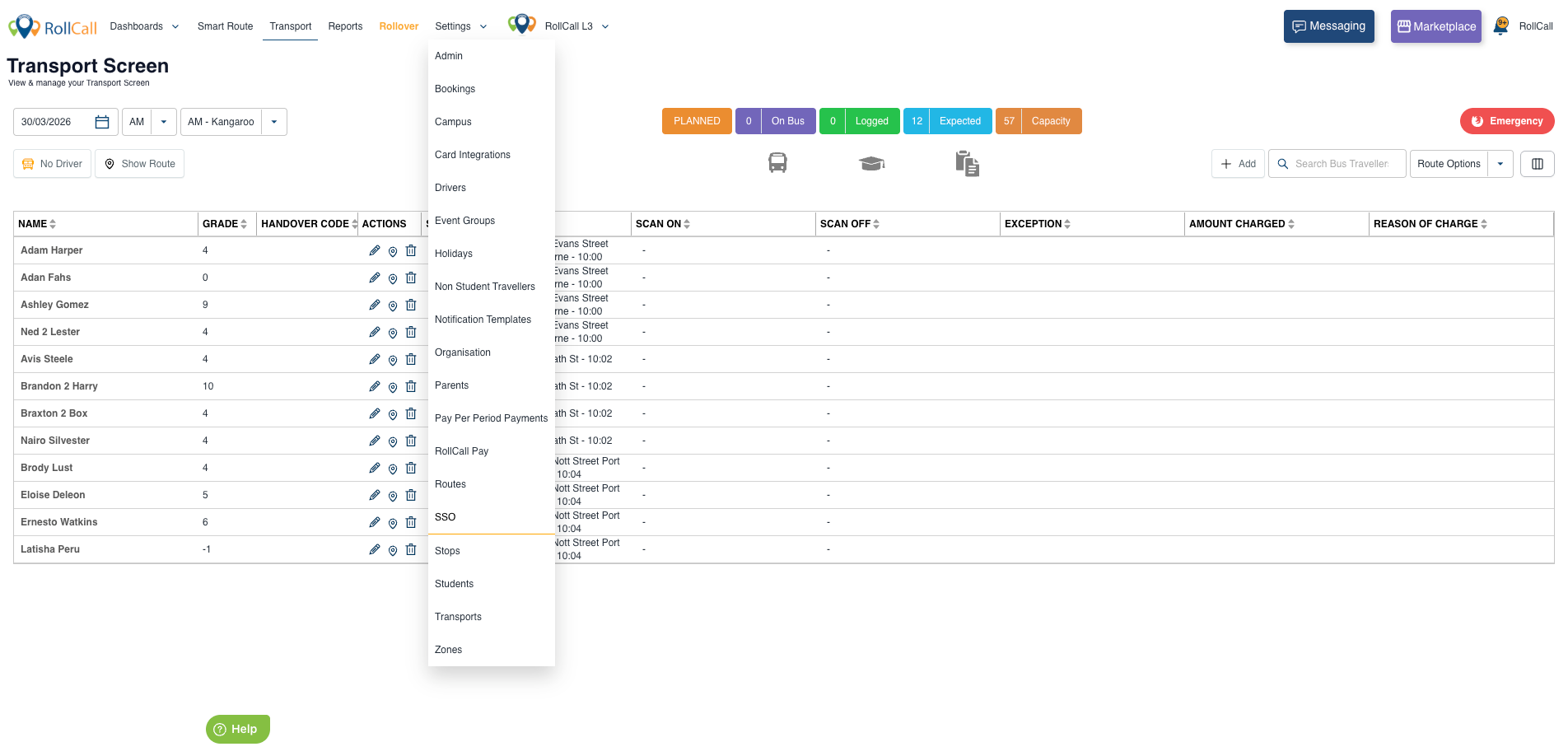This screenshot has width=1568, height=756.
Task: Toggle the column layout icon button
Action: 1537,164
